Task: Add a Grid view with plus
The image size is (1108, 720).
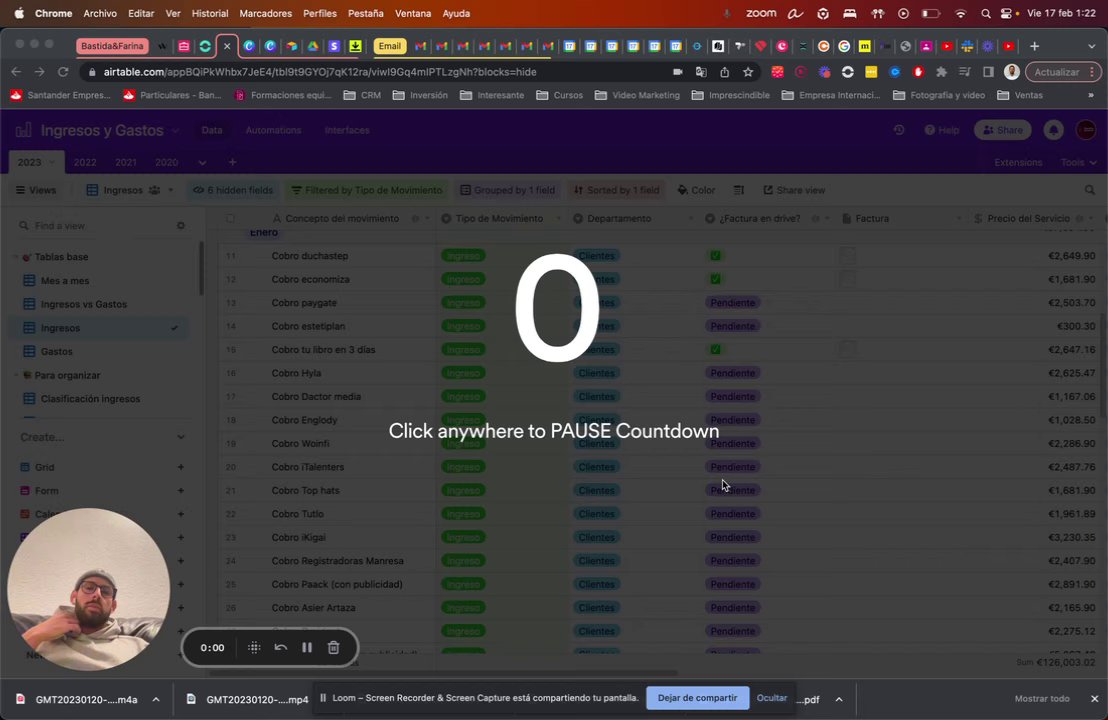Action: (181, 467)
